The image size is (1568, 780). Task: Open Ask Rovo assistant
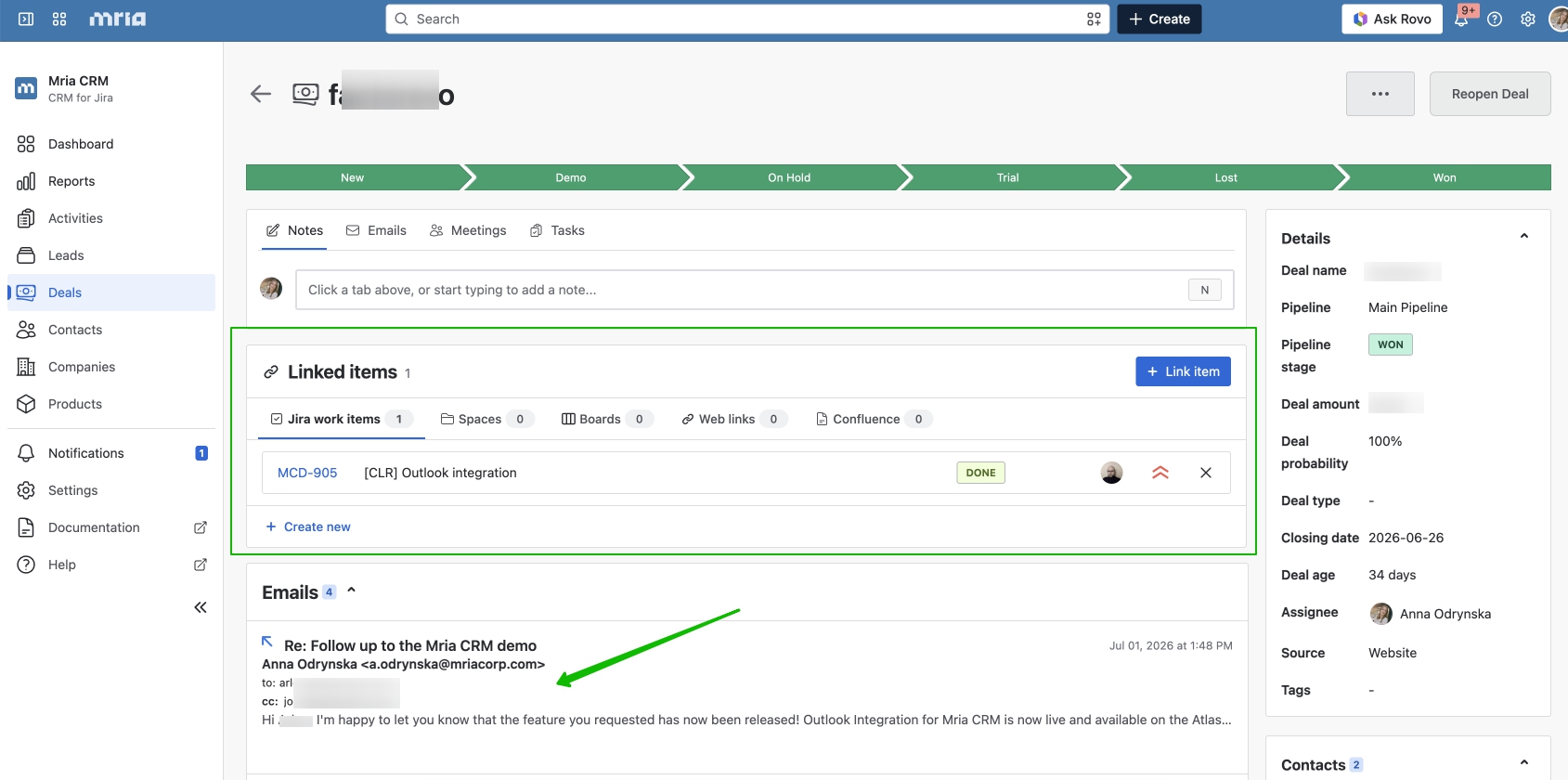coord(1393,19)
